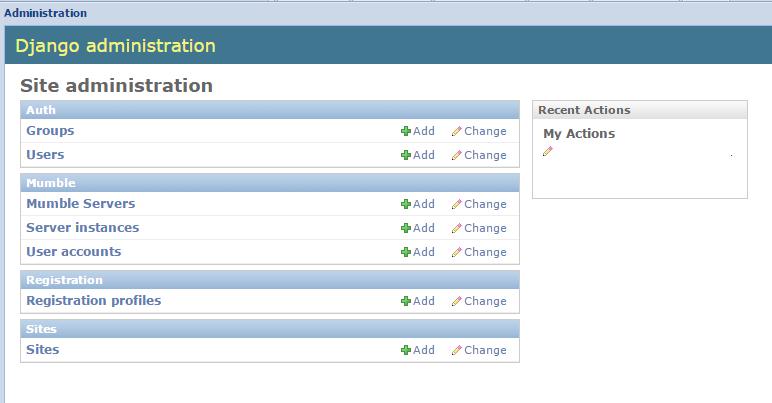
Task: Click the pencil icon under My Actions
Action: coord(547,152)
